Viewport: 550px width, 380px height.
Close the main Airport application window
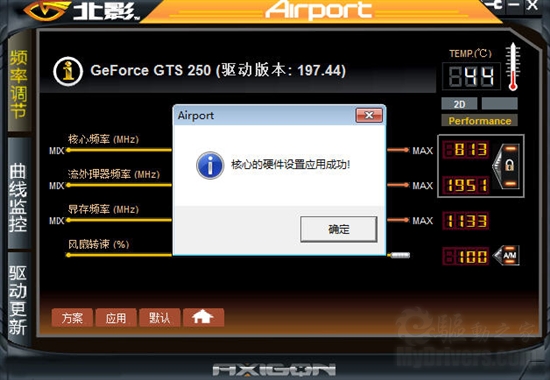pos(532,5)
